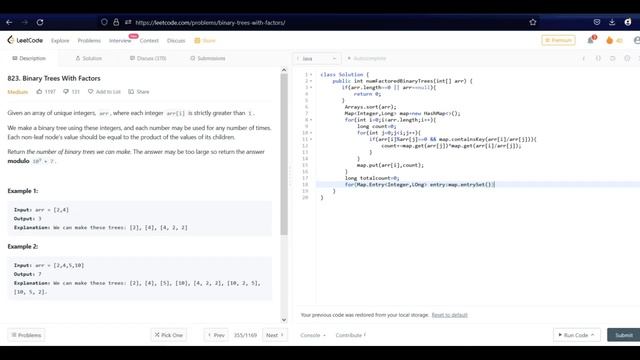Open the notifications bell
640x360 pixels.
(x=591, y=40)
